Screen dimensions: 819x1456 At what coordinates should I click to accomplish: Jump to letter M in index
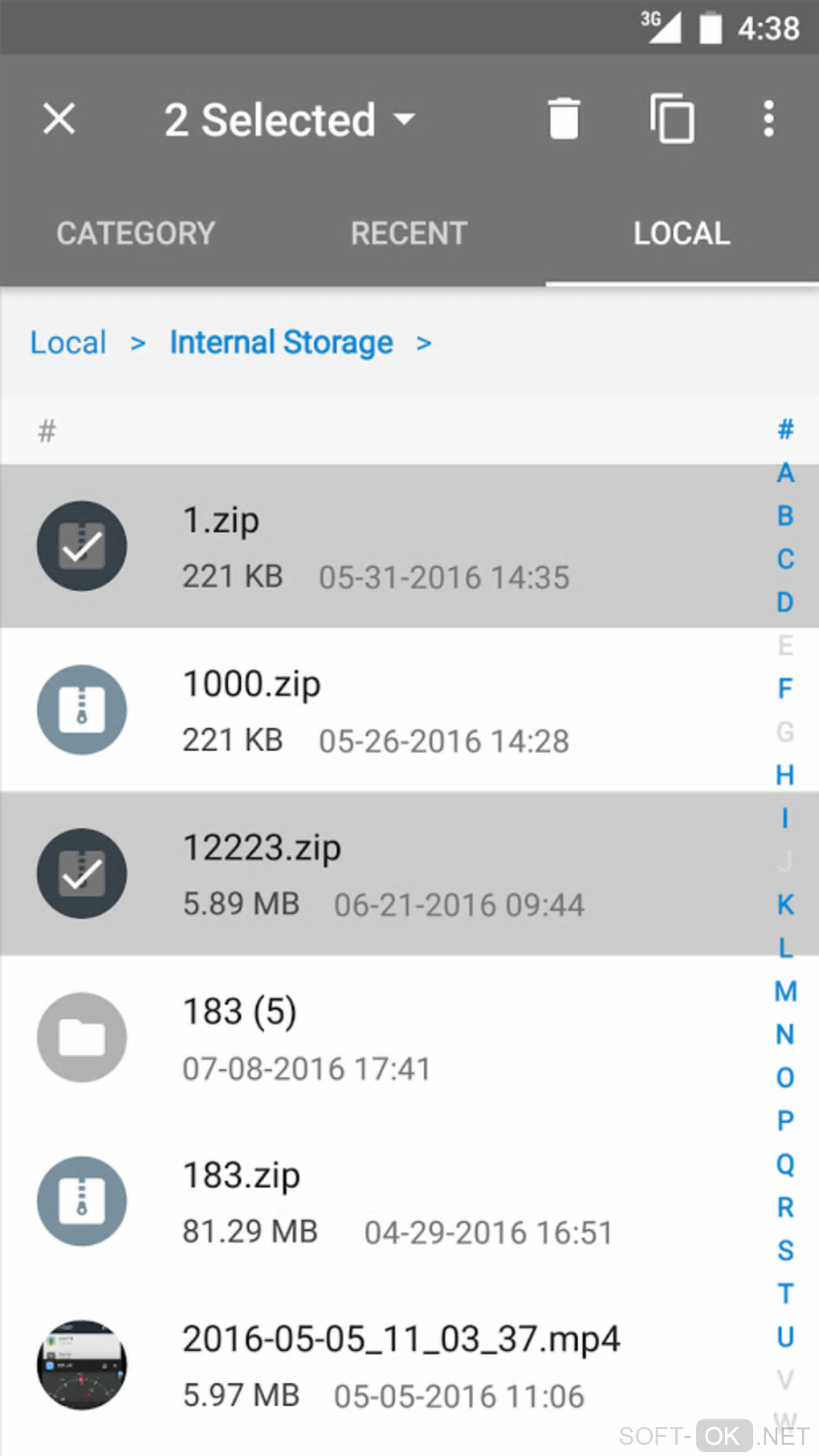point(785,991)
